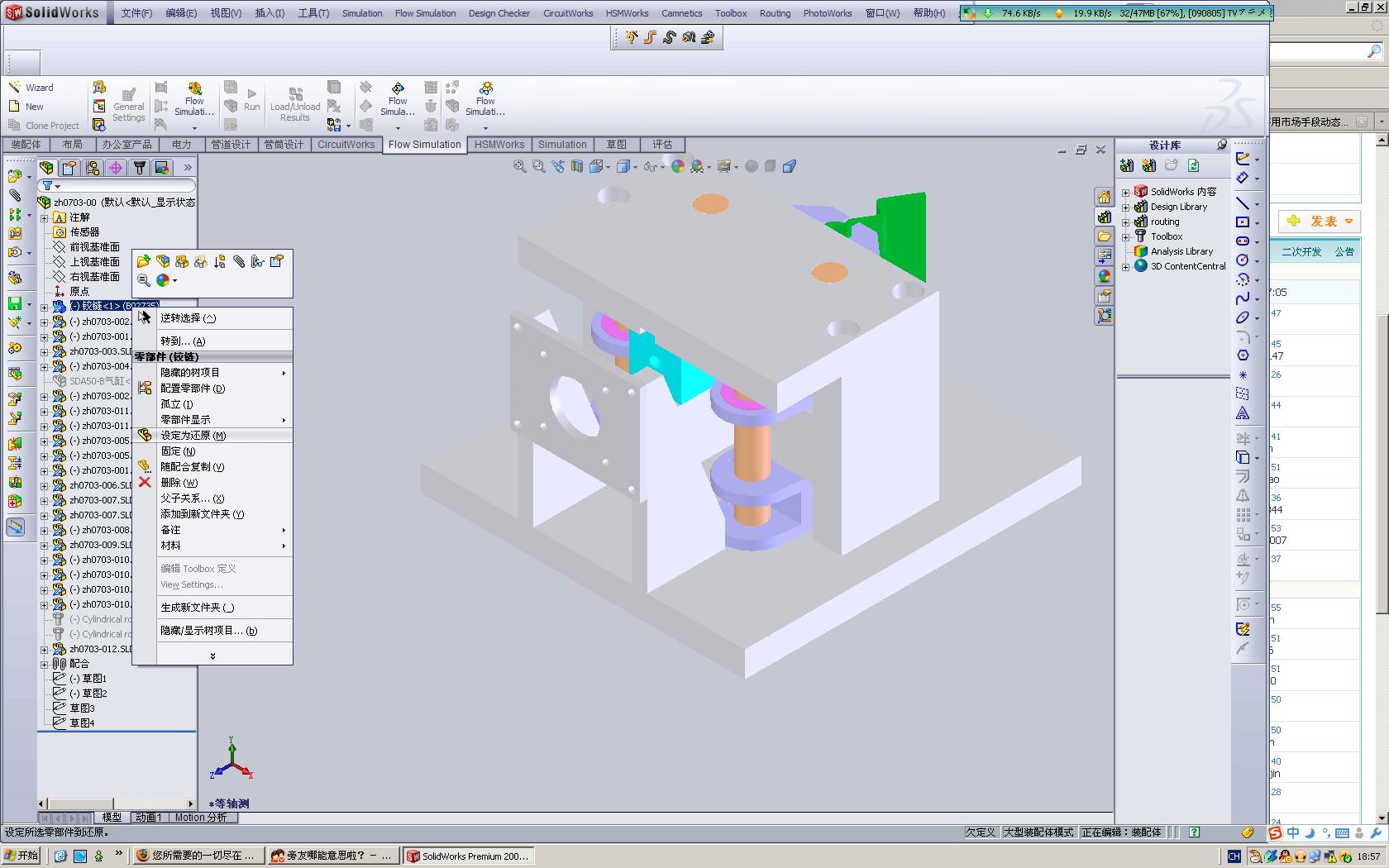
Task: Launch the Flow Simulation Wizard
Action: pyautogui.click(x=31, y=88)
